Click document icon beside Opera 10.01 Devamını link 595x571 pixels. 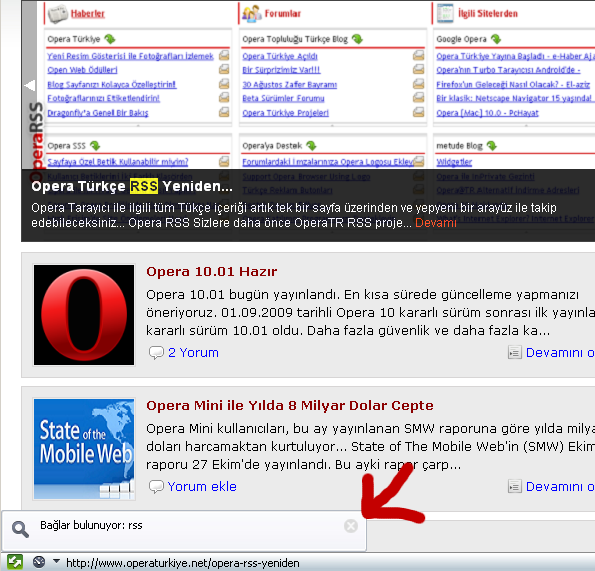515,352
